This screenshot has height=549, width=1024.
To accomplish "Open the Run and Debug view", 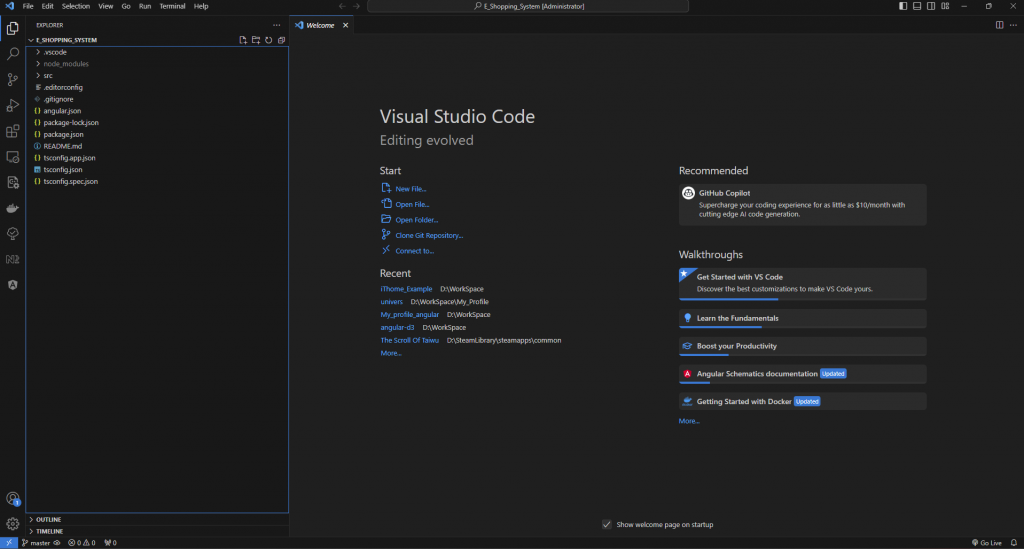I will point(13,105).
